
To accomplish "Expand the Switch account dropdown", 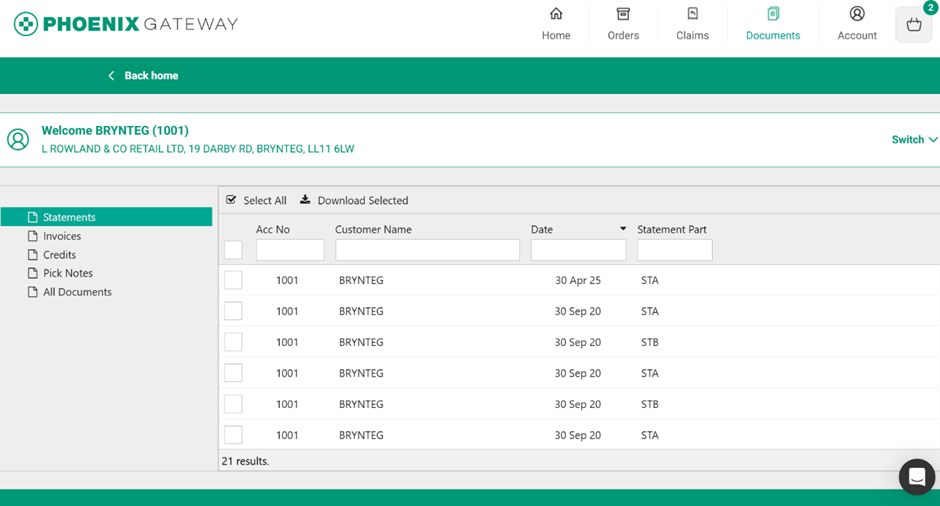I will pyautogui.click(x=914, y=140).
